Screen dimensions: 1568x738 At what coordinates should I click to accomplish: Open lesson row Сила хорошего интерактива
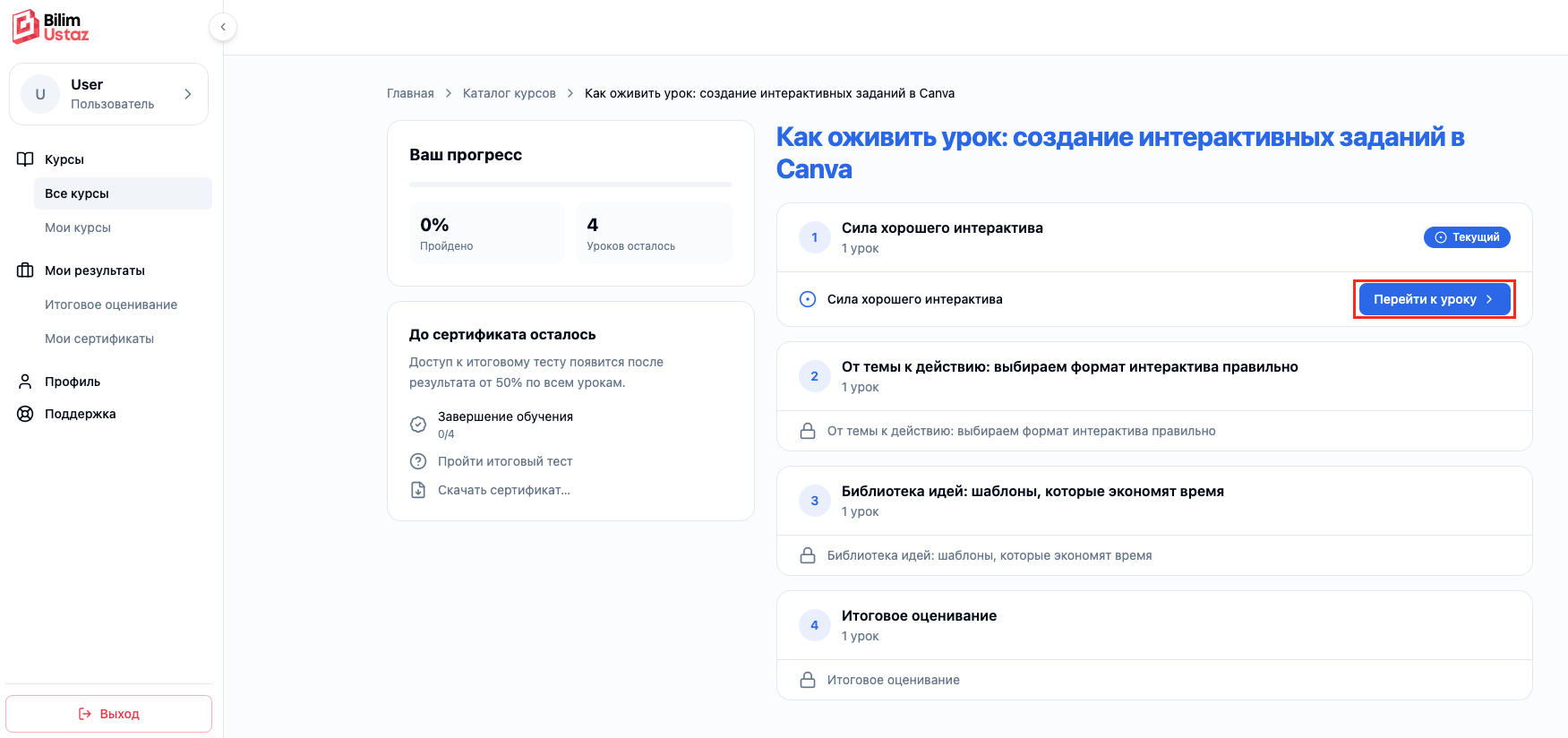tap(1154, 299)
